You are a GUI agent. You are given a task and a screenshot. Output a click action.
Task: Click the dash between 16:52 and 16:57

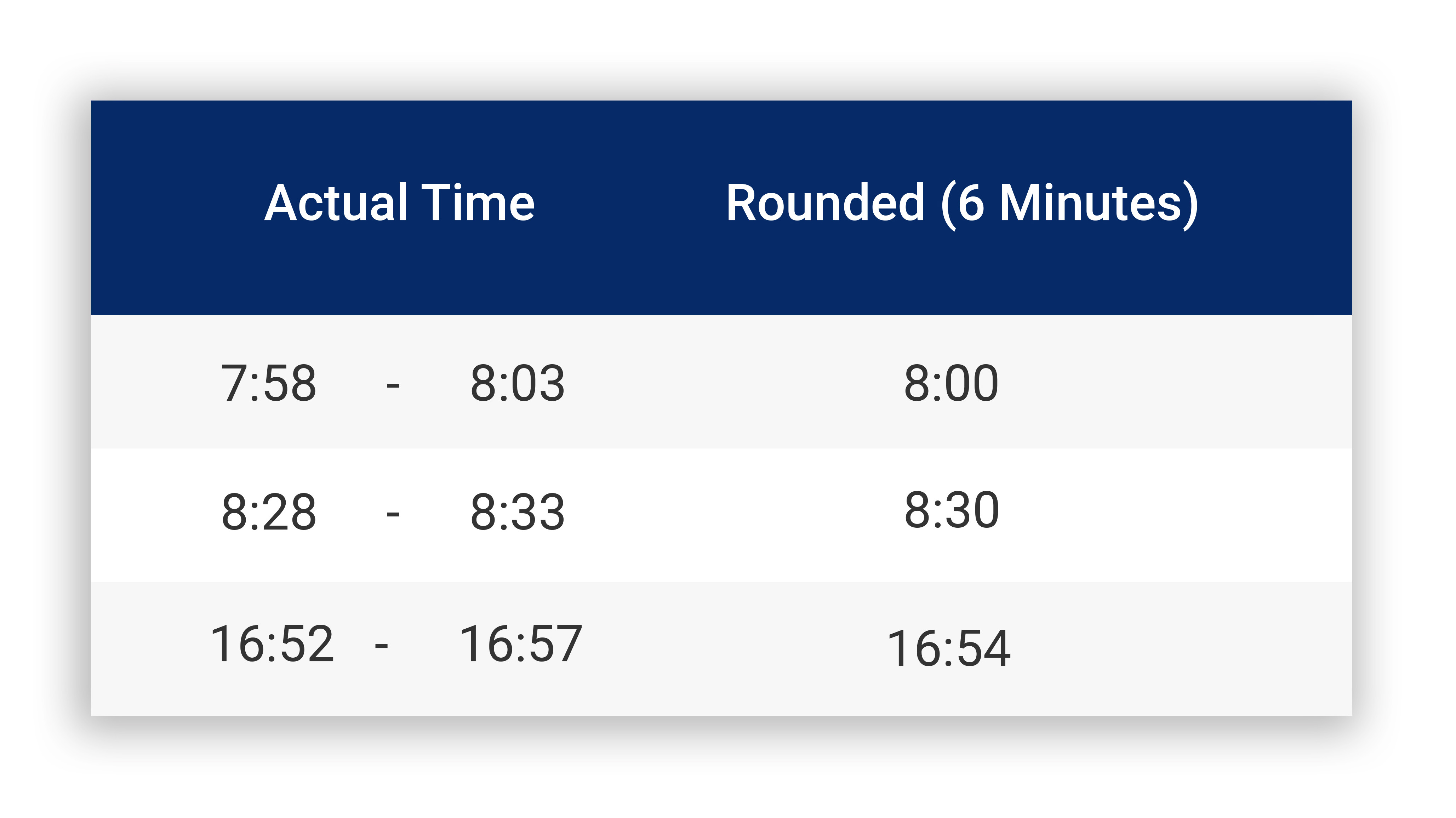coord(382,646)
